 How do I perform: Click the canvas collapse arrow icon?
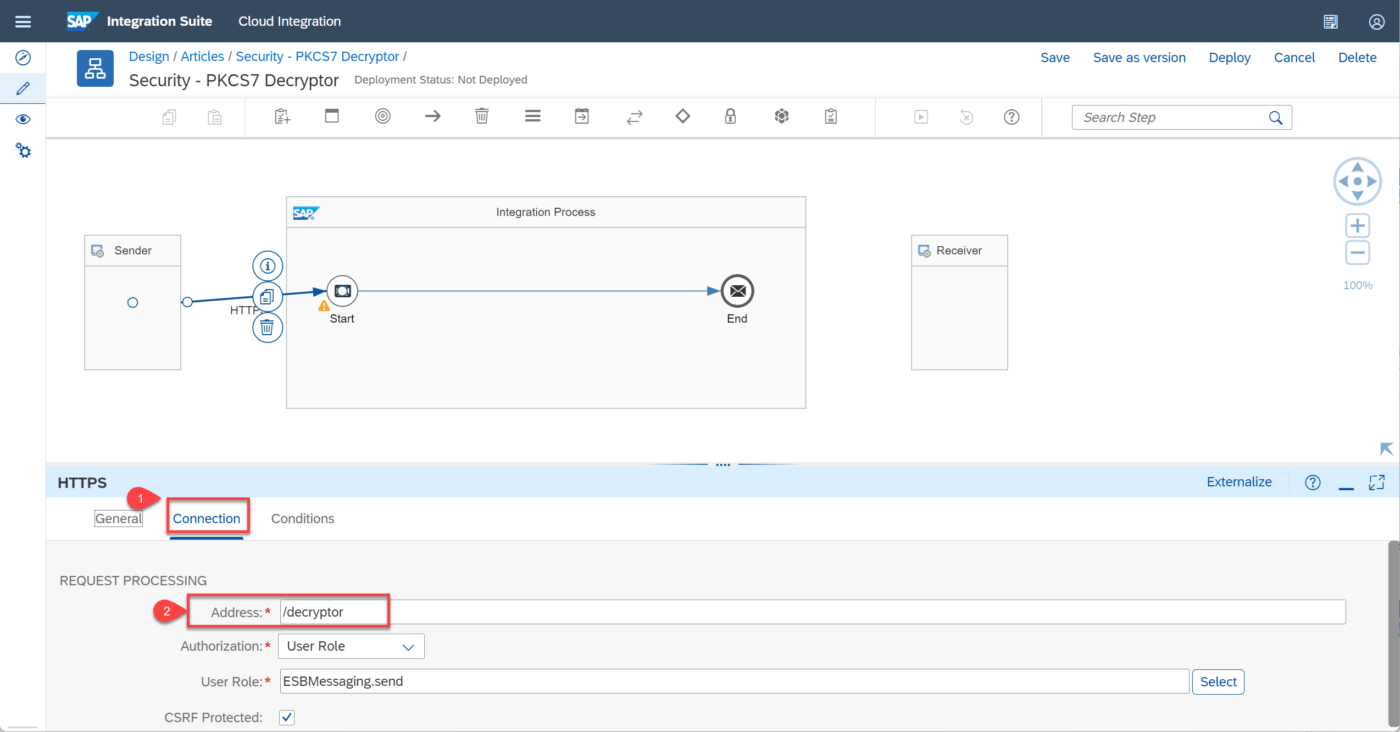[1386, 449]
